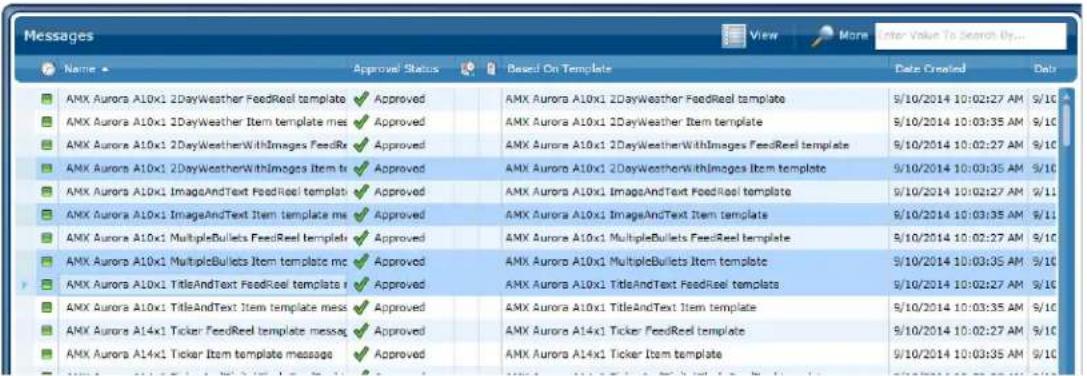Click in the search value field
The image size is (1087, 376).
click(x=971, y=36)
